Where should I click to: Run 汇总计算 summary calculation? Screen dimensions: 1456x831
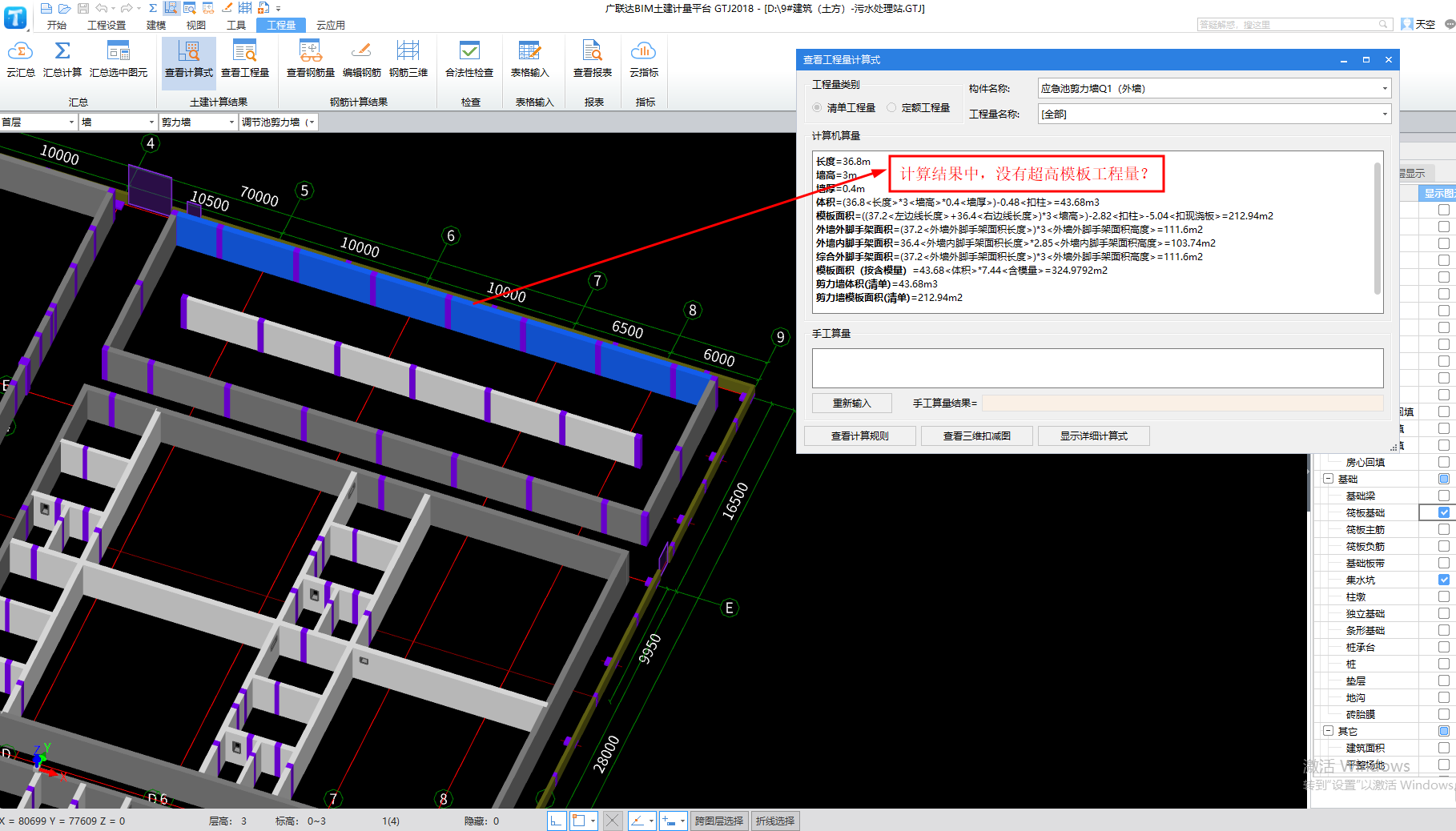point(62,59)
